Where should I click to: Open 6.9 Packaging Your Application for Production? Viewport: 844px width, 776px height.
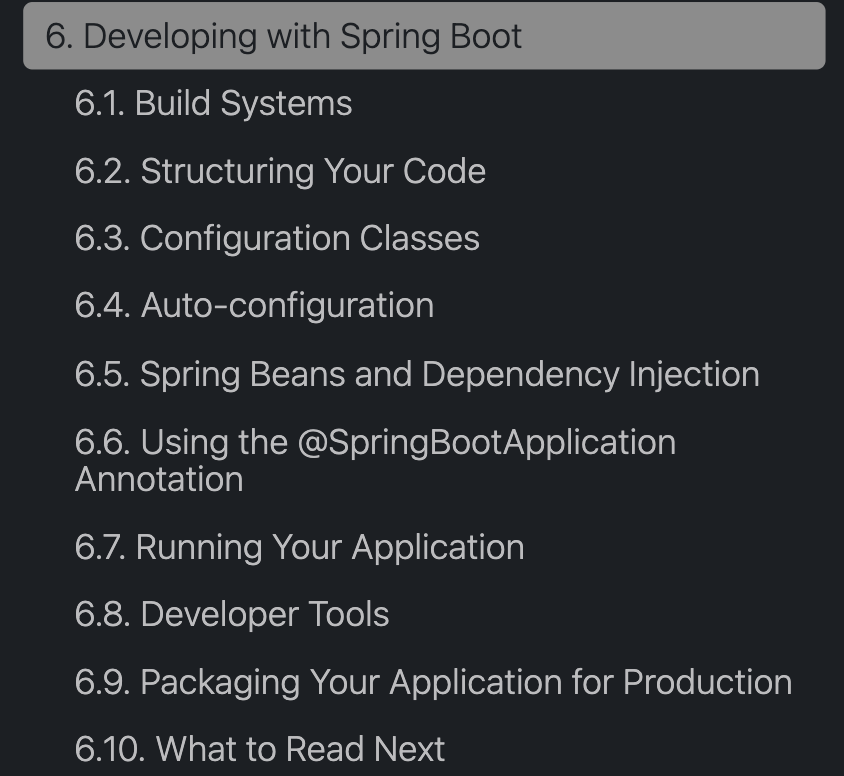[x=433, y=682]
